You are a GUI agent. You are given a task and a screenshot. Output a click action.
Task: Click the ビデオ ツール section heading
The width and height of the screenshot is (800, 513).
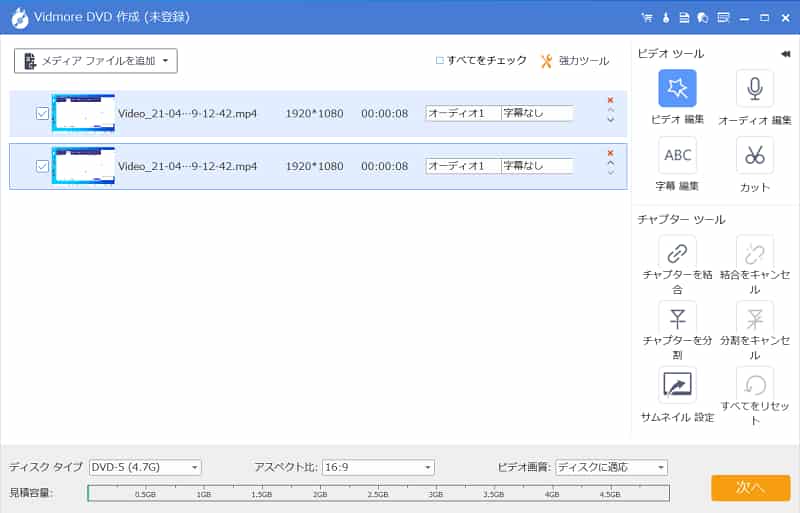tap(670, 54)
